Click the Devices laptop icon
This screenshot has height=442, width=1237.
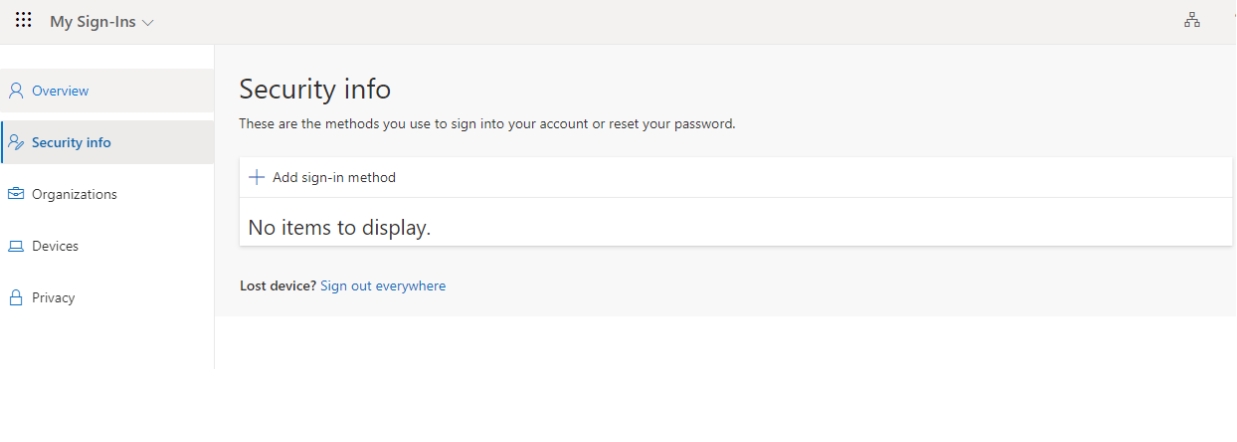point(16,246)
